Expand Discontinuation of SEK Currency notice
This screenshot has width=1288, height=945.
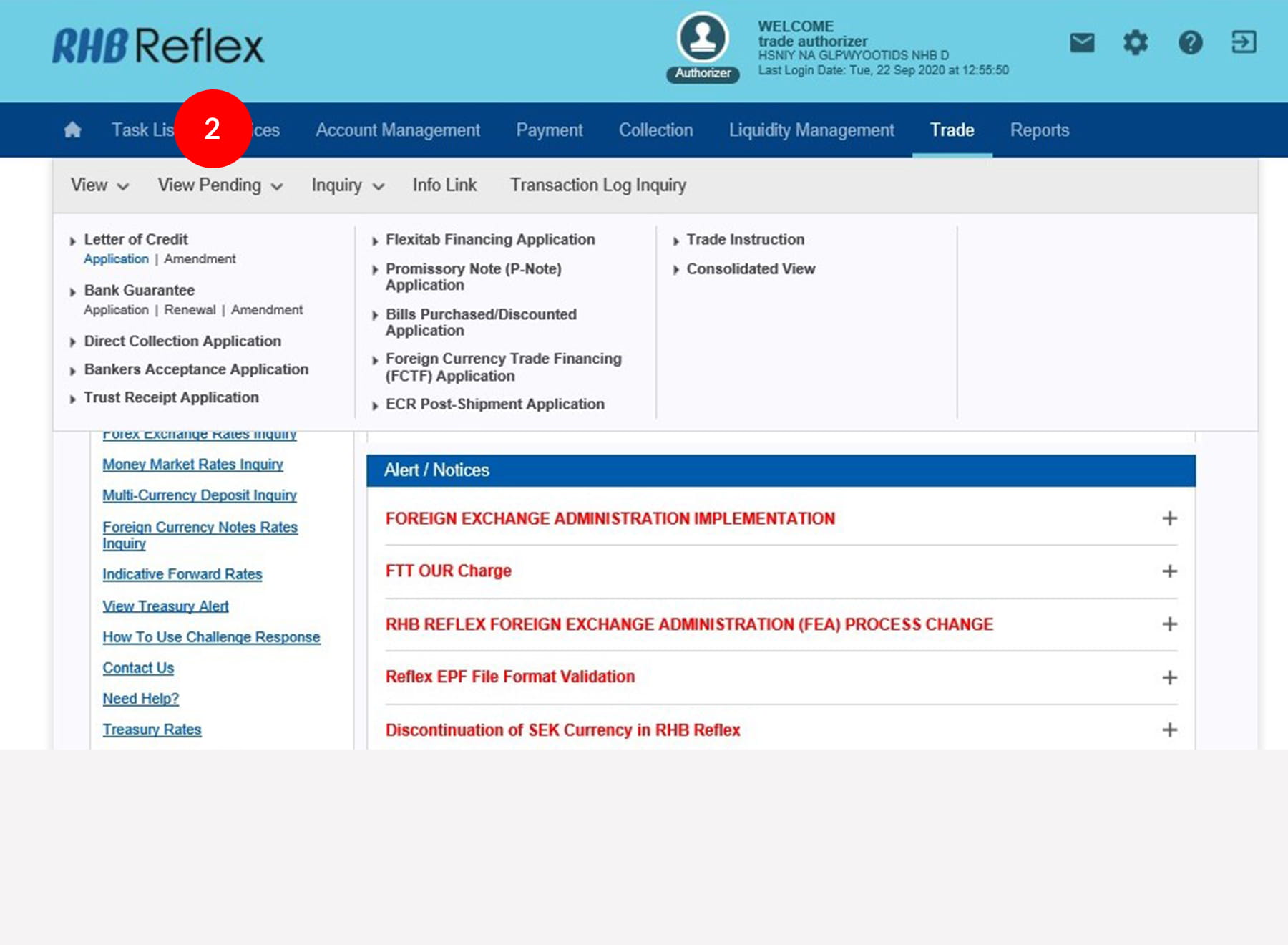(1169, 730)
